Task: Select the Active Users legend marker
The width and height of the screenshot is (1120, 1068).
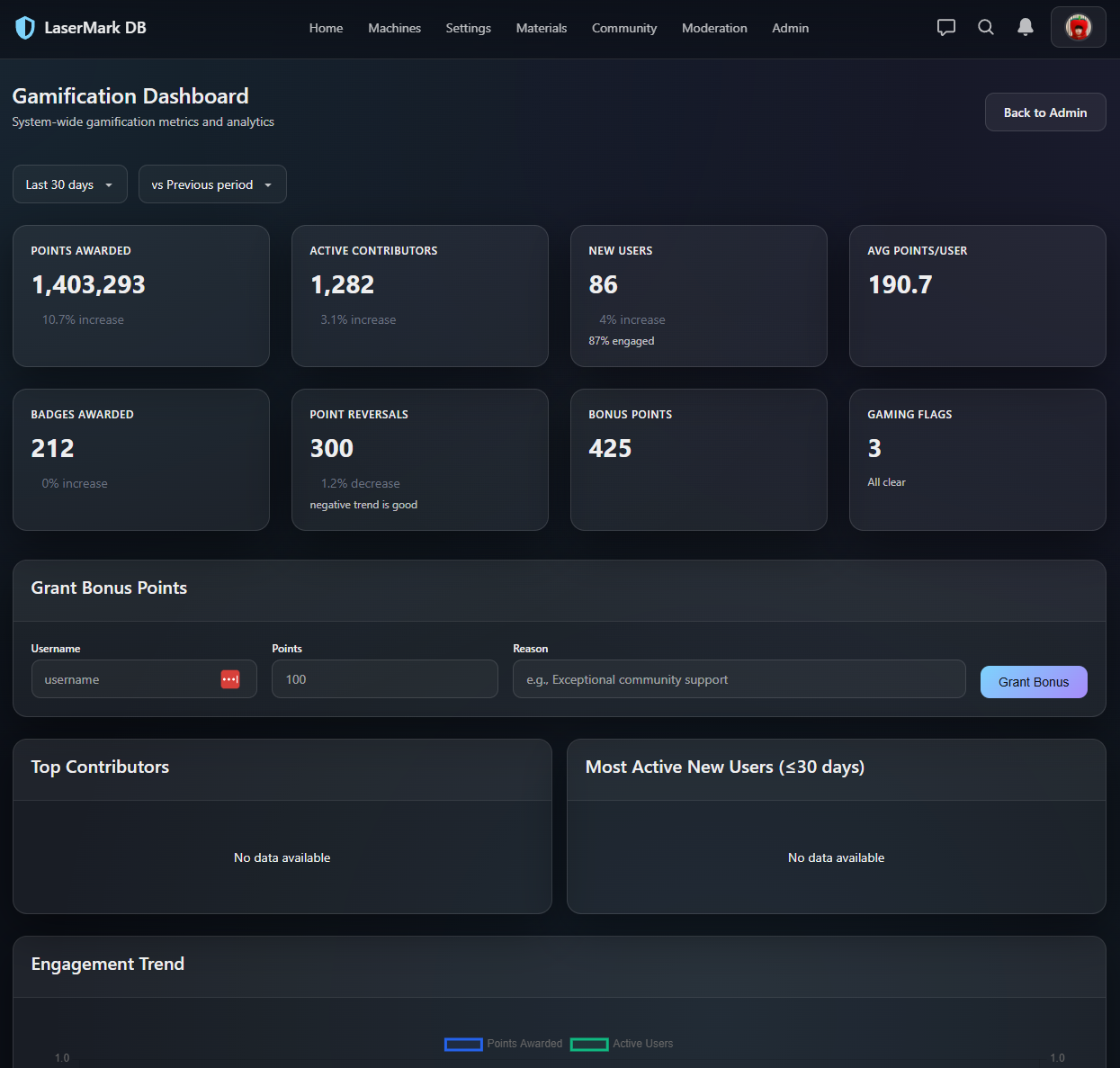Action: [589, 1044]
